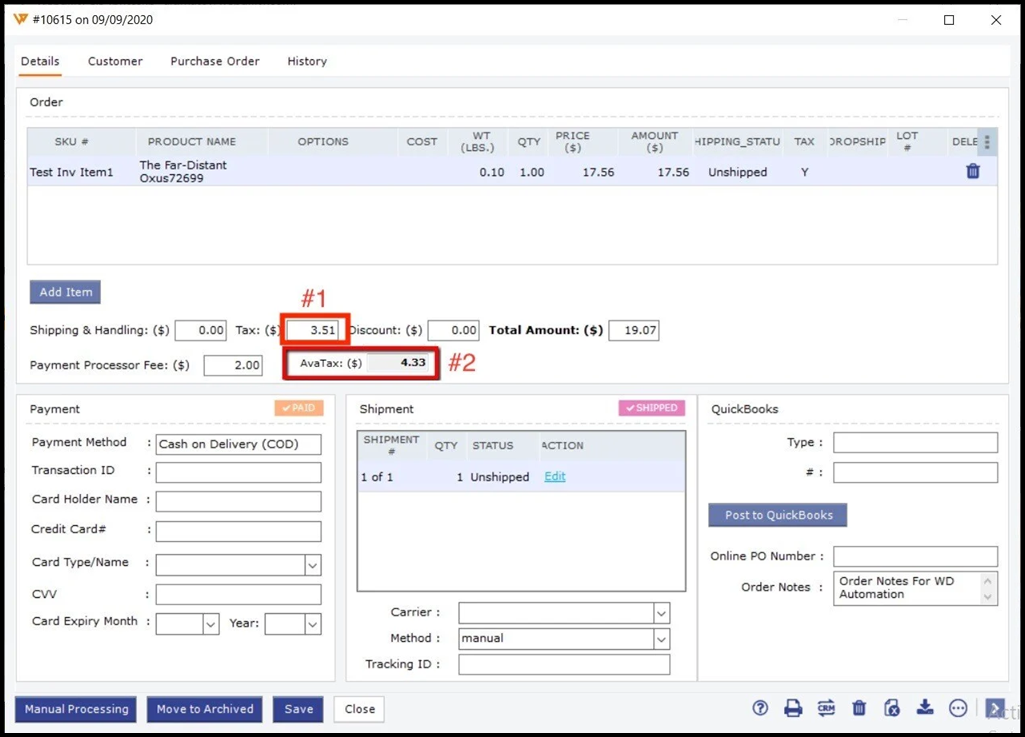The width and height of the screenshot is (1025, 737).
Task: Click the help question mark icon
Action: [x=760, y=708]
